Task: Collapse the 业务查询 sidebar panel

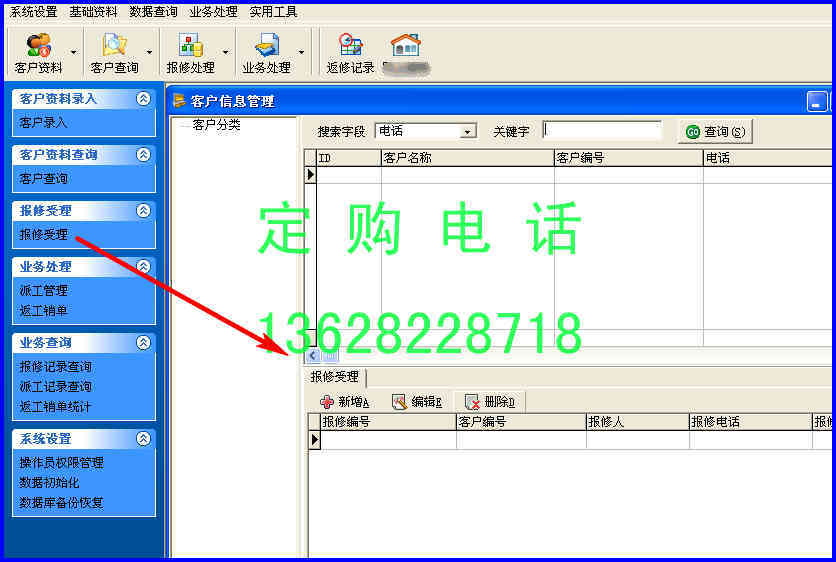Action: click(143, 342)
